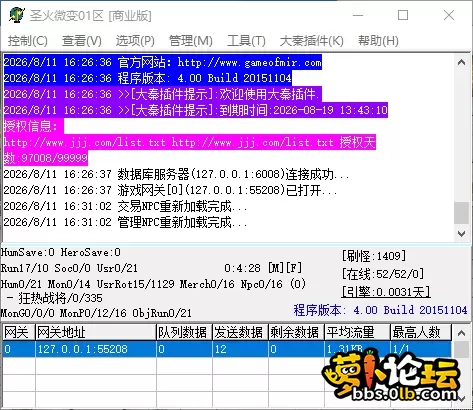Click the [引擎:0.0031天] underlined label
Screen dimensions: 473x410
tap(386, 292)
